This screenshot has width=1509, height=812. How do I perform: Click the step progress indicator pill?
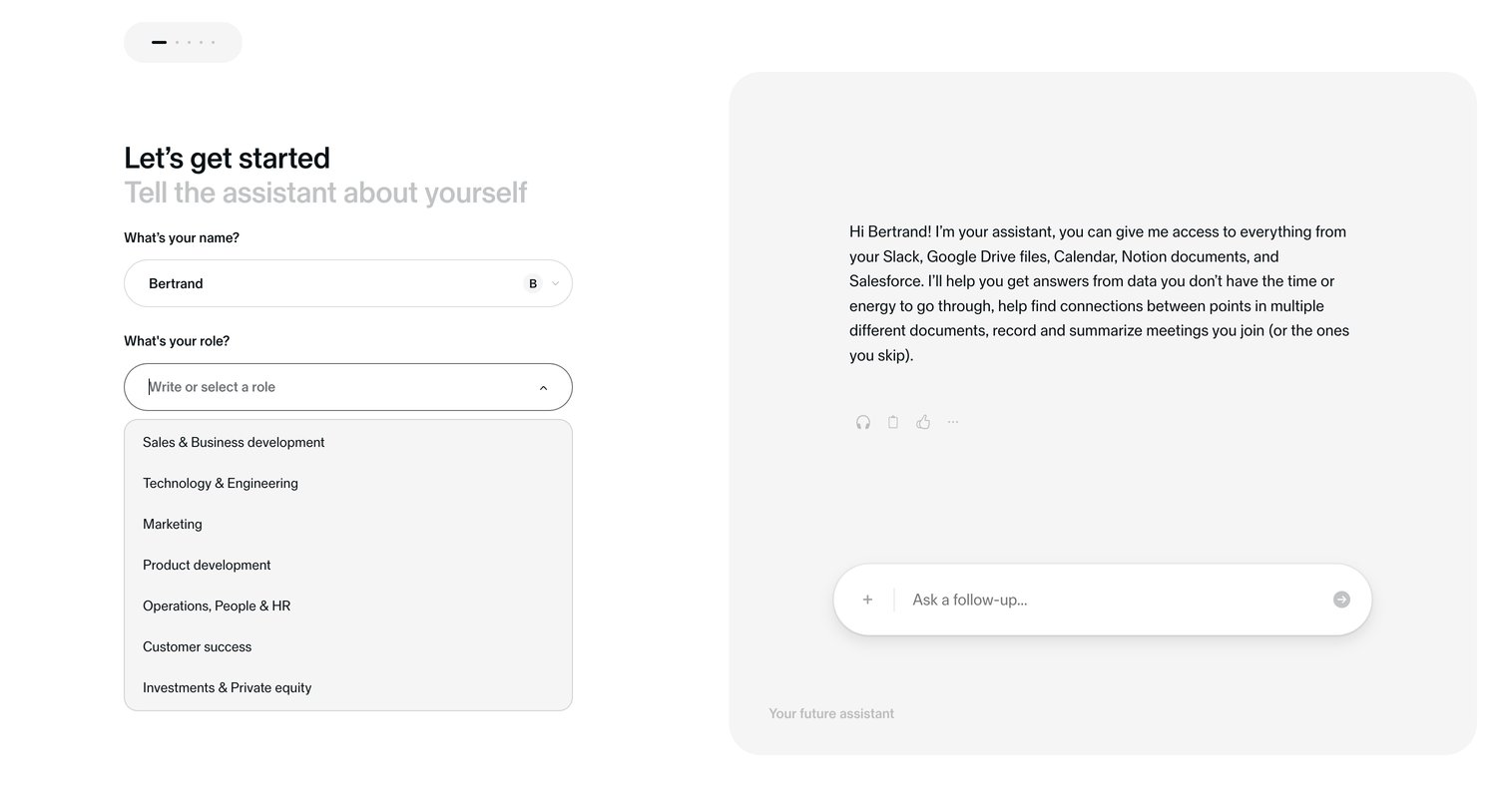183,42
